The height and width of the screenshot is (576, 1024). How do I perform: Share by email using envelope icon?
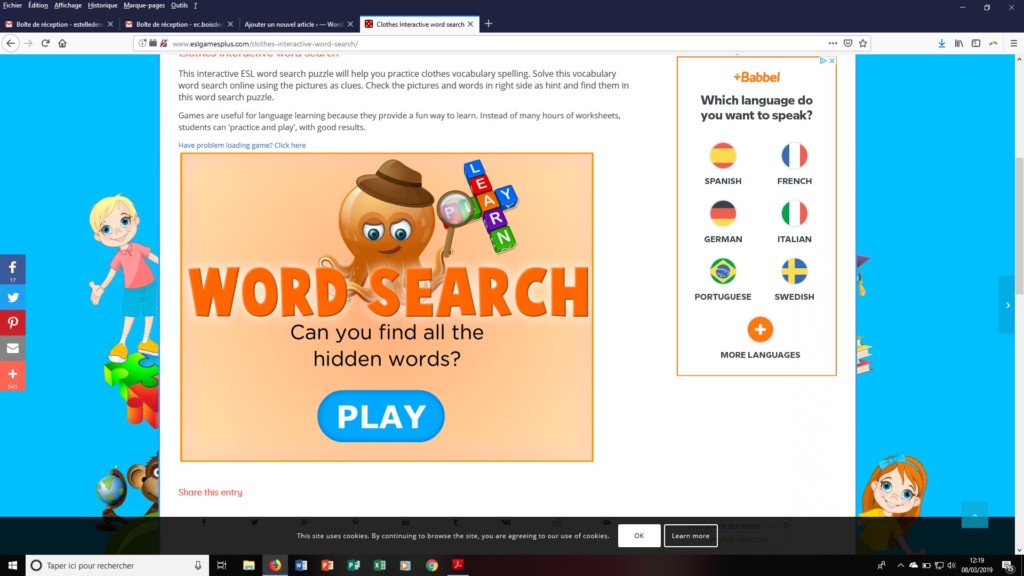click(13, 348)
